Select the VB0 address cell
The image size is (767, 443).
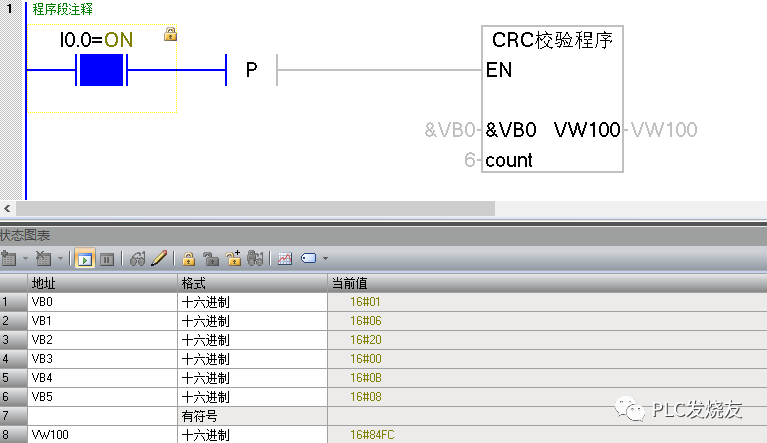coord(102,302)
